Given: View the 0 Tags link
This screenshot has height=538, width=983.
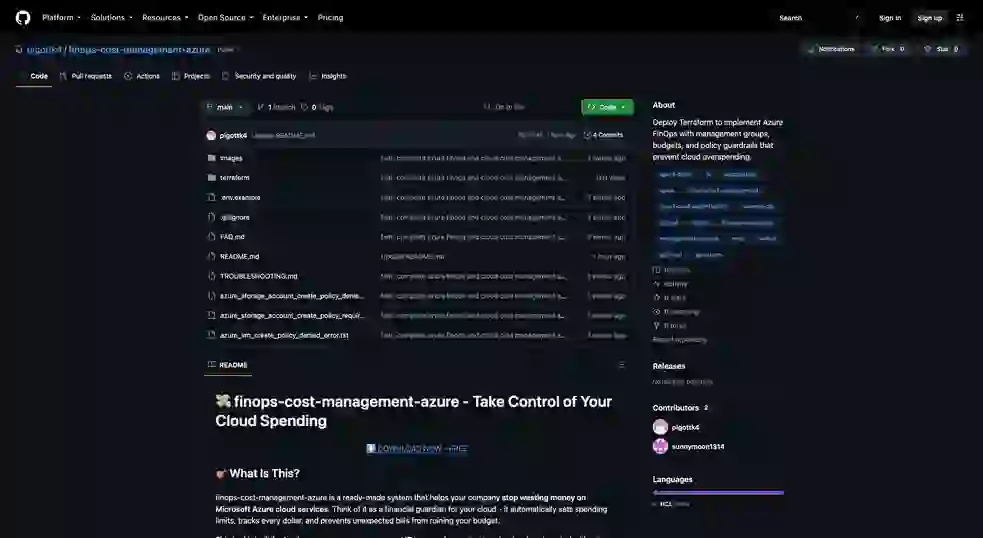Looking at the screenshot, I should tap(317, 107).
